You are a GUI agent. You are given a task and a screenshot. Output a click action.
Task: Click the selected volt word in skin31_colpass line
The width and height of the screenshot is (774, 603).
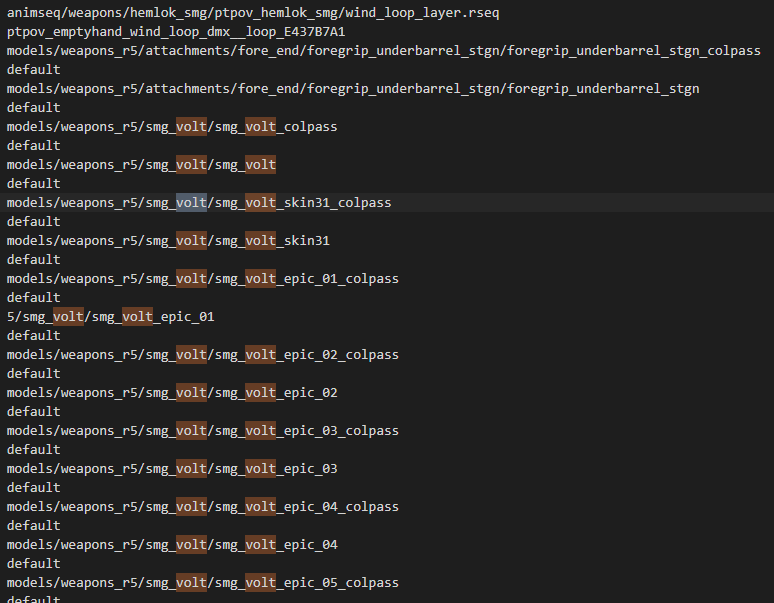tap(191, 203)
